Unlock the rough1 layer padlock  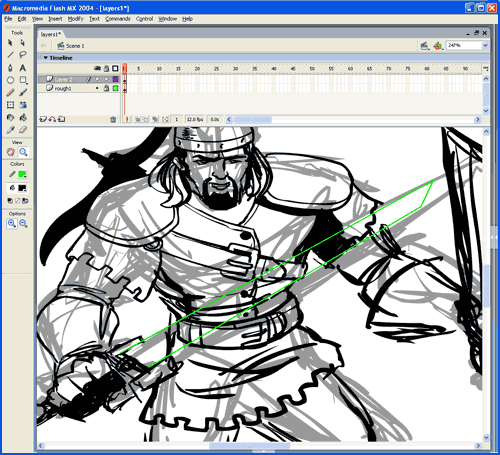106,88
